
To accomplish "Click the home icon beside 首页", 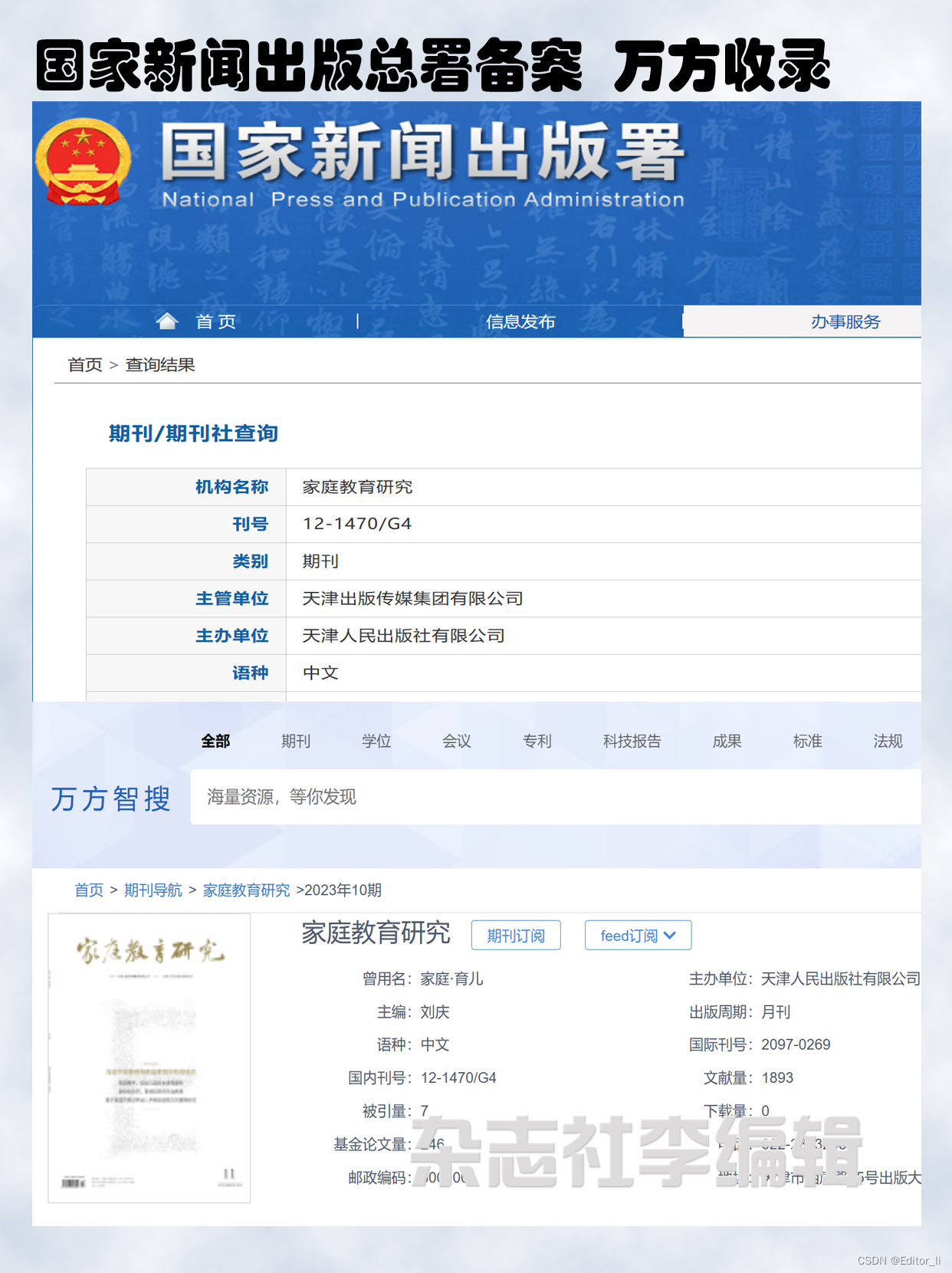I will (x=167, y=321).
